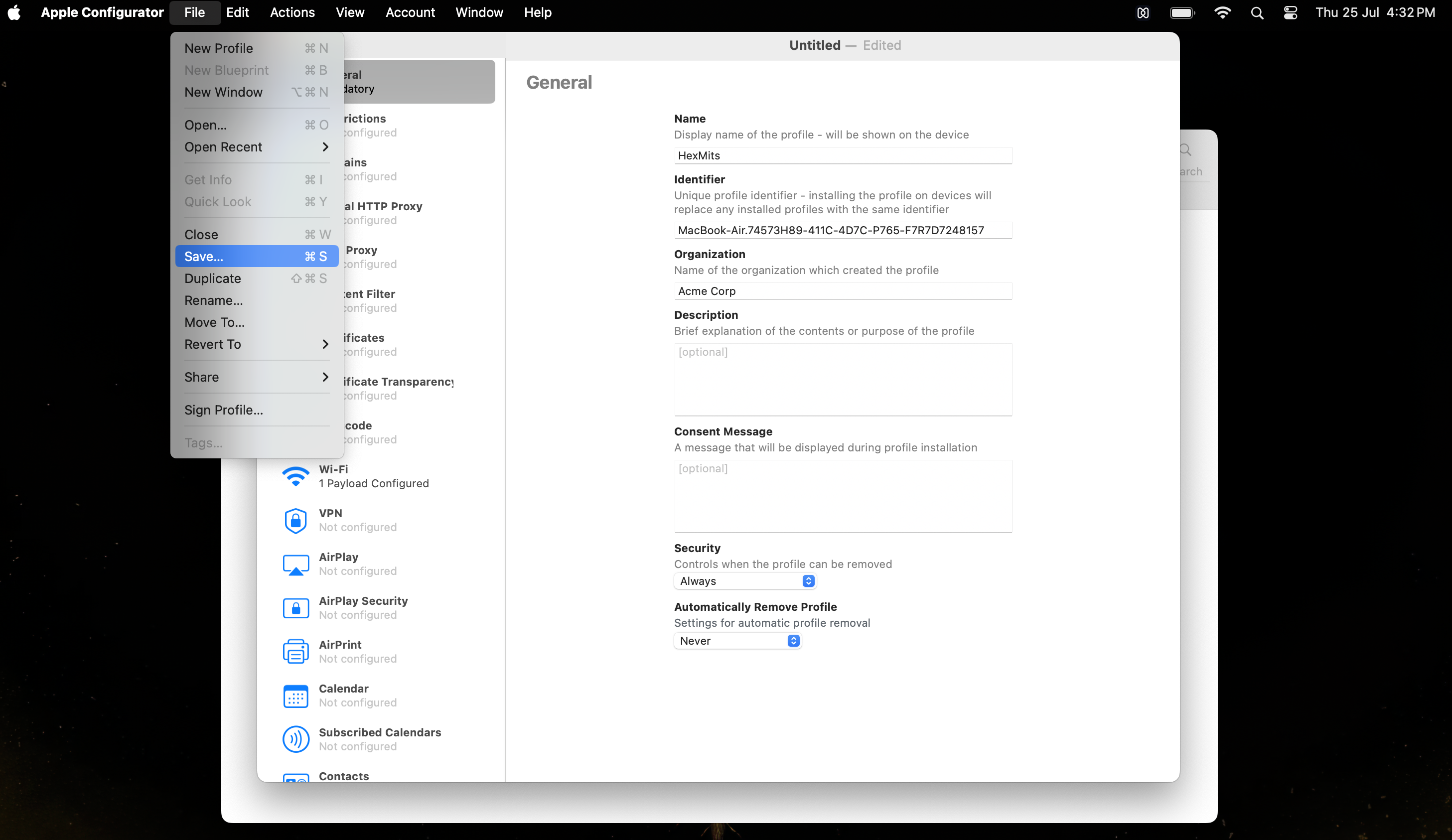Open Spotlight search in menu bar

point(1257,12)
